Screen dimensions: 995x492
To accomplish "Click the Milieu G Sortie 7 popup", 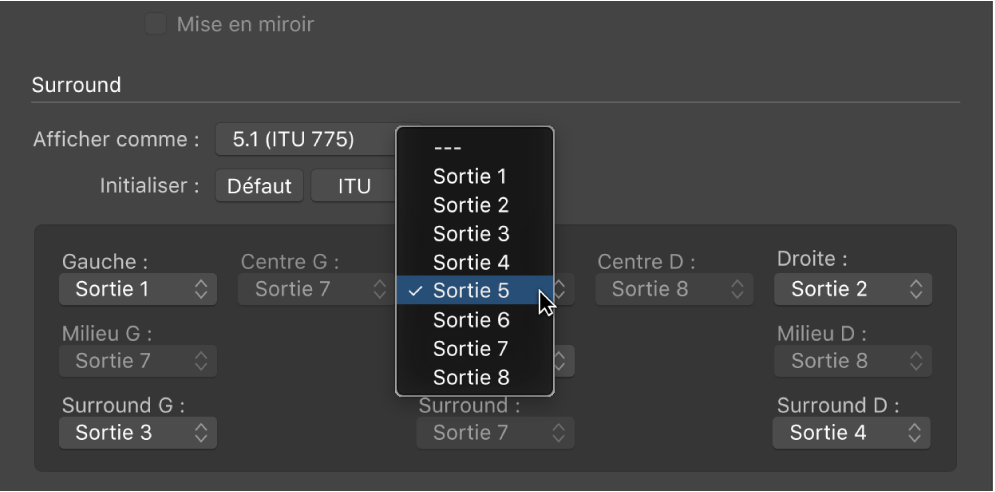I will [138, 361].
